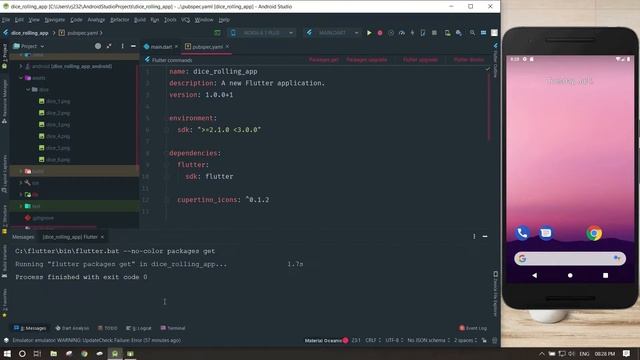Click the editor vertical scrollbar
This screenshot has width=640, height=360.
coord(489,107)
